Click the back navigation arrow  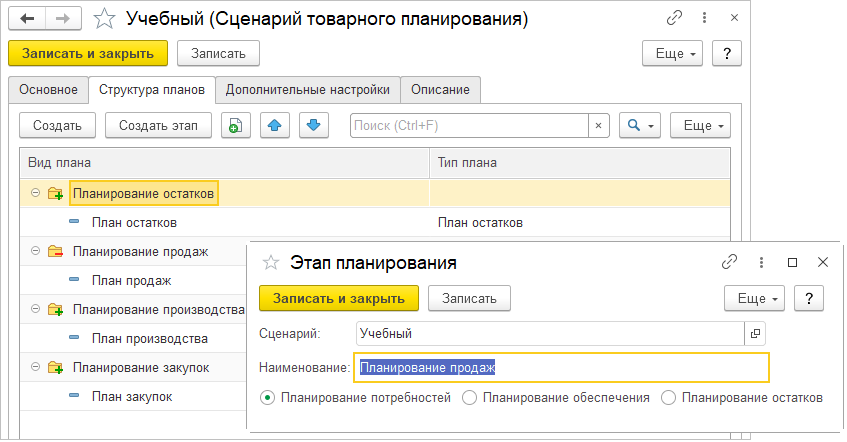coord(28,19)
